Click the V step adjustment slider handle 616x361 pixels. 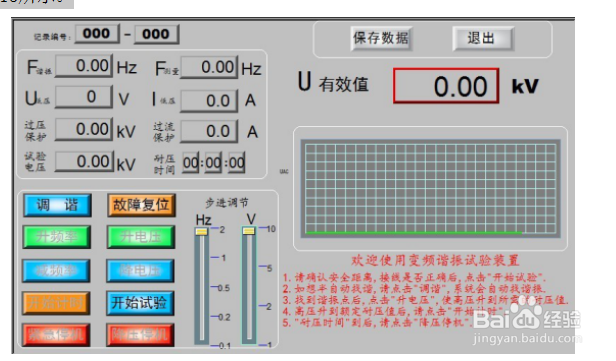249,231
